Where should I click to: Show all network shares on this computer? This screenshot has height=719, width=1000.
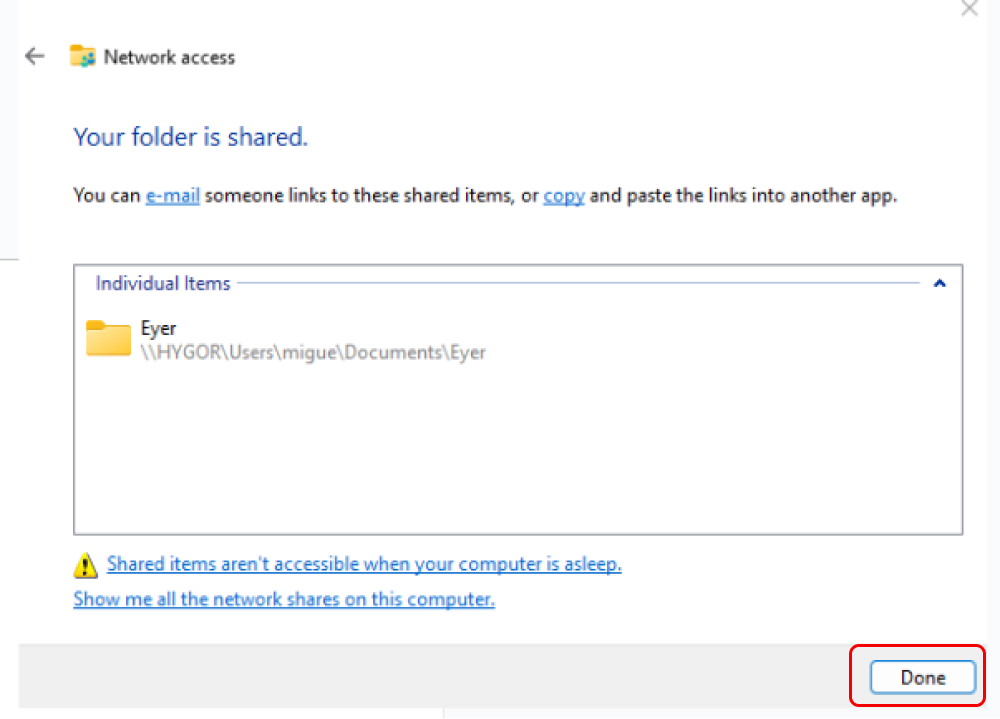pos(284,599)
